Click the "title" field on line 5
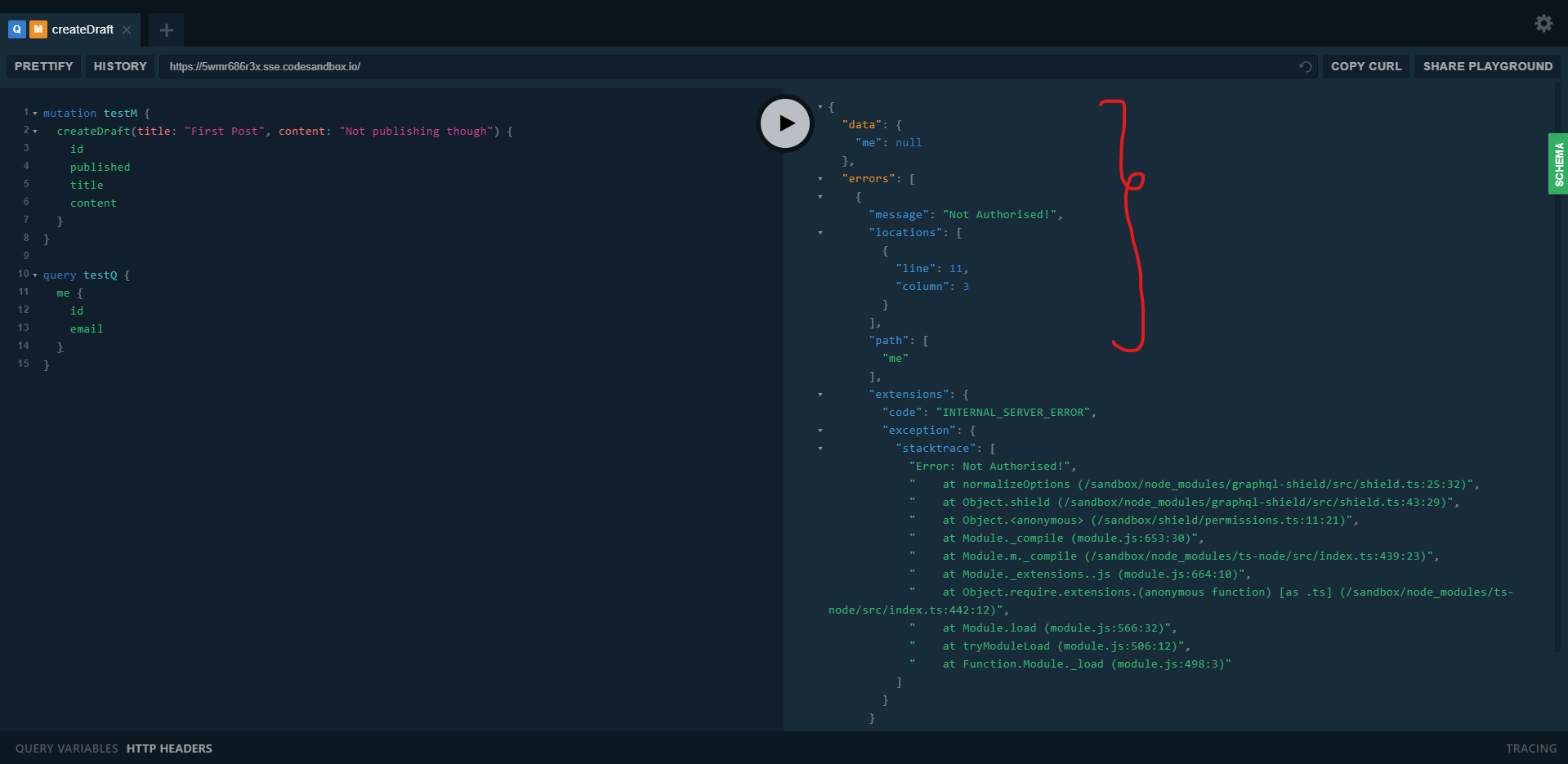 point(87,185)
